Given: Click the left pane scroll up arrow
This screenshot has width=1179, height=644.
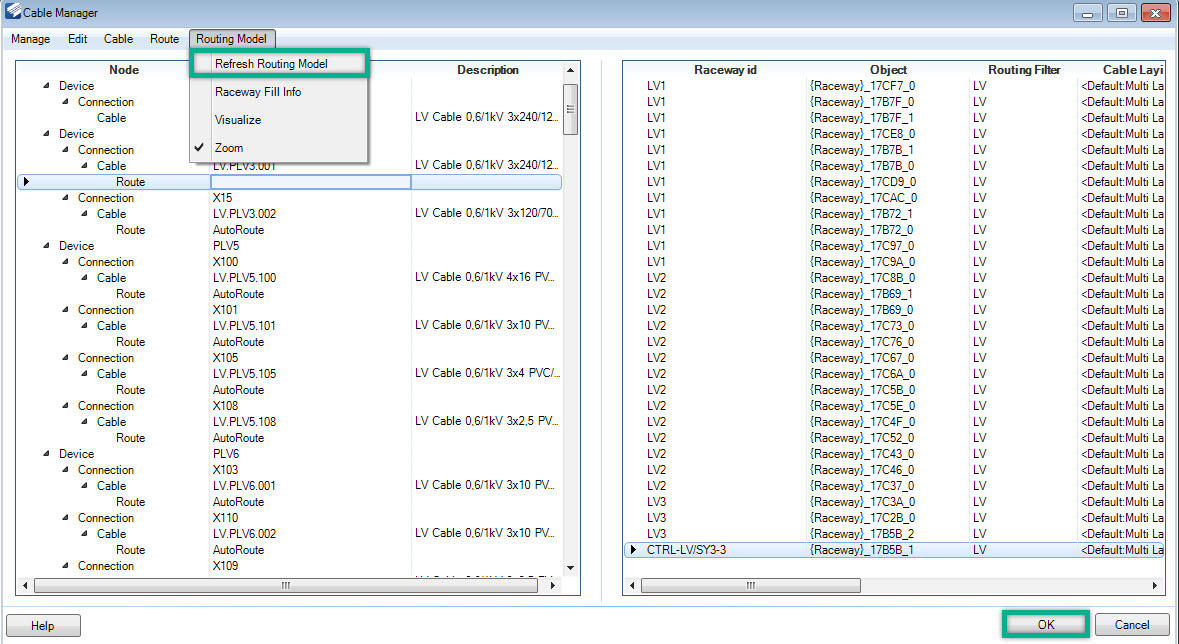Looking at the screenshot, I should click(571, 70).
